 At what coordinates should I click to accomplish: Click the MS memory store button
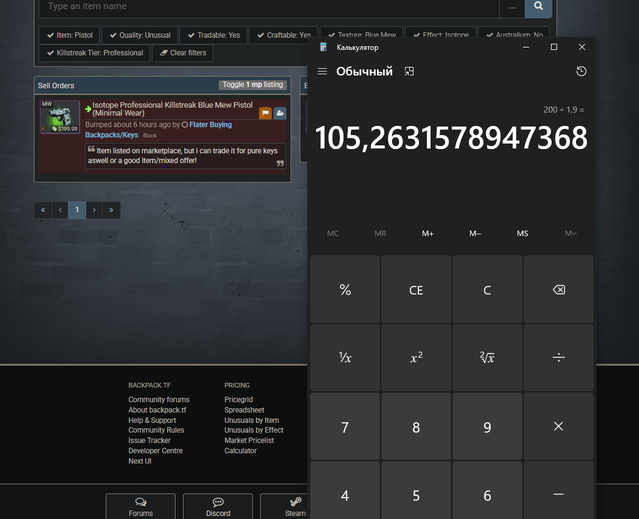(x=522, y=233)
